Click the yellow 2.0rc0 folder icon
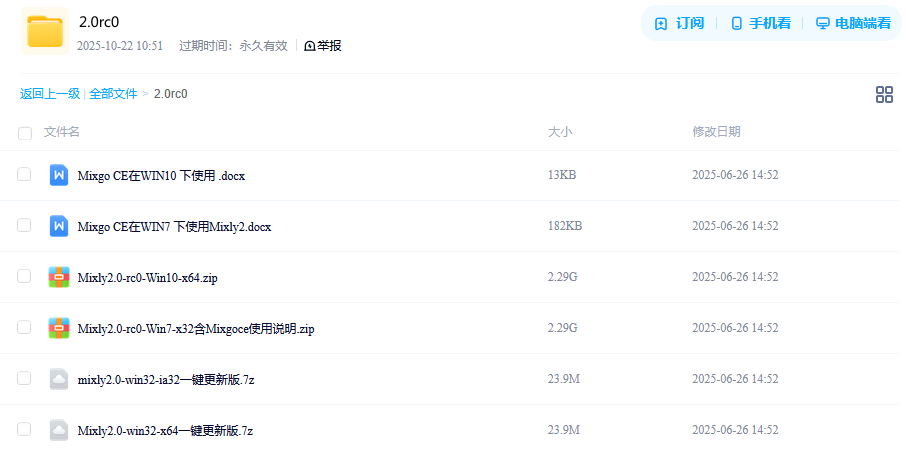This screenshot has width=906, height=452. [x=45, y=31]
